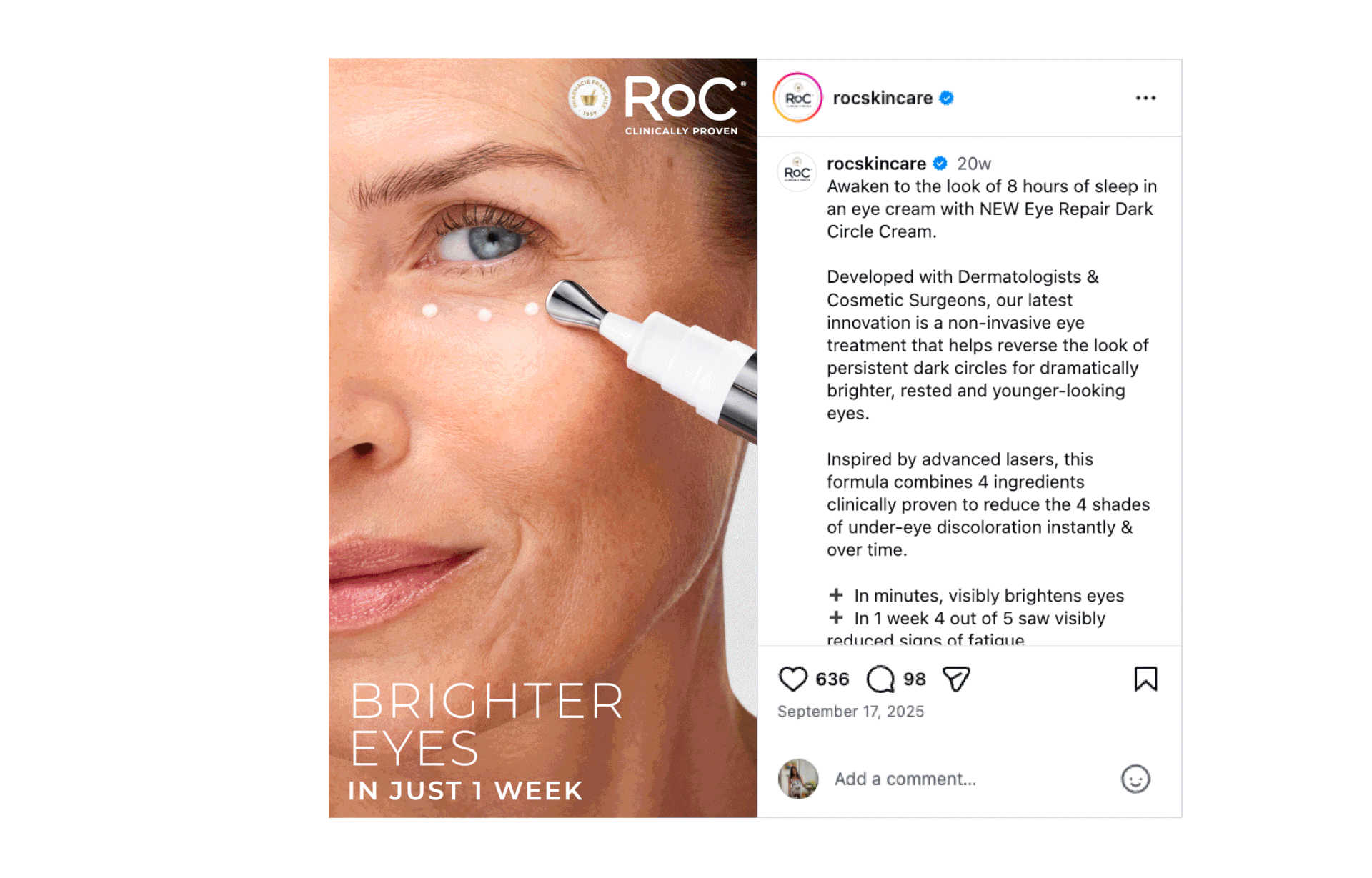This screenshot has width=1372, height=878.
Task: Click the small RoC avatar beside the caption
Action: [797, 172]
